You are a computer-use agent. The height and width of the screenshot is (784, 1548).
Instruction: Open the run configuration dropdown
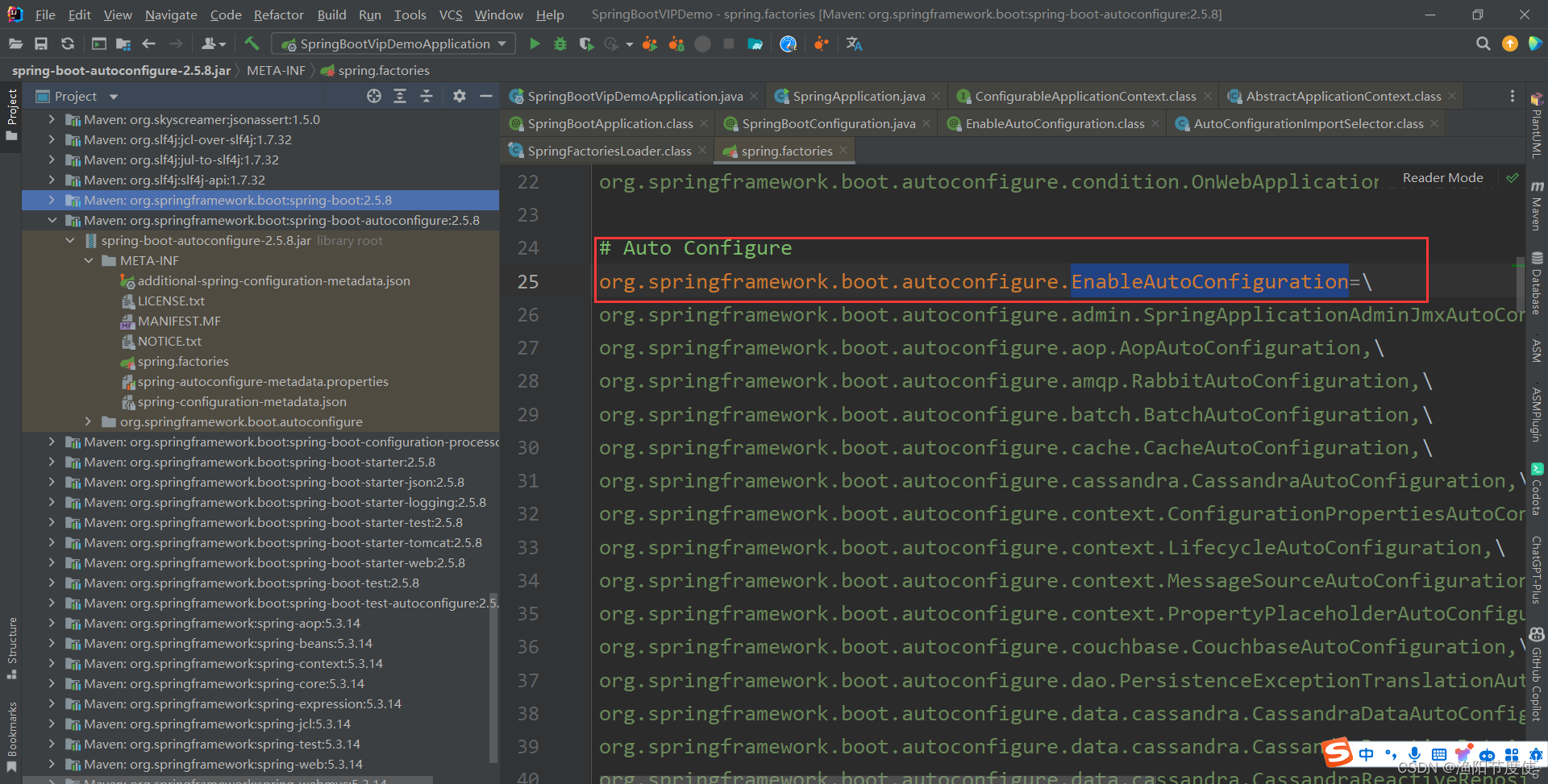coord(393,44)
